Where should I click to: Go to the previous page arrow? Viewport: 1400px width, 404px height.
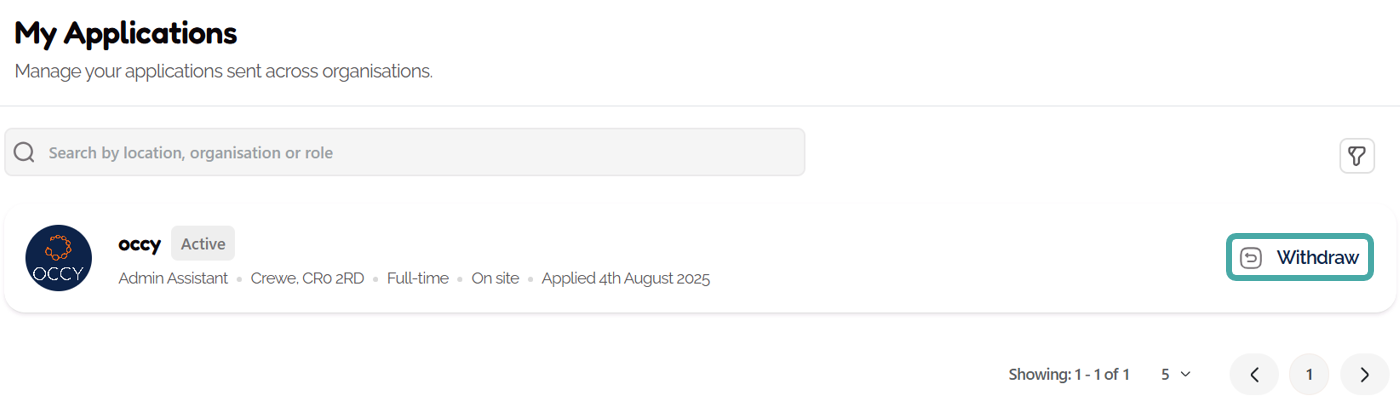(x=1254, y=375)
